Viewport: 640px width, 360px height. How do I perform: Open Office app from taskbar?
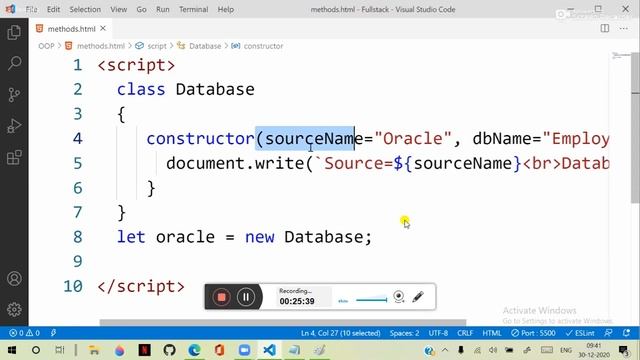click(219, 350)
